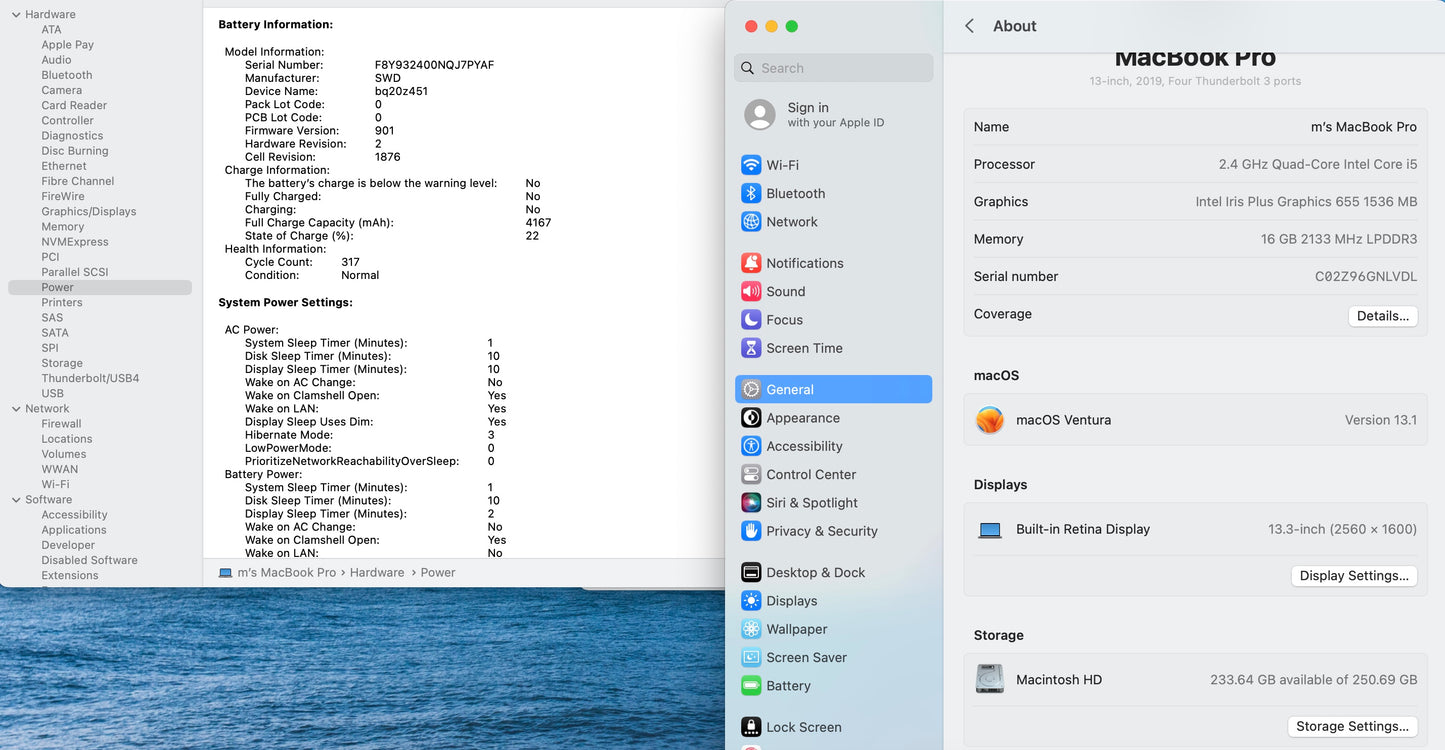
Task: Open Privacy & Security hand icon
Action: tap(751, 531)
